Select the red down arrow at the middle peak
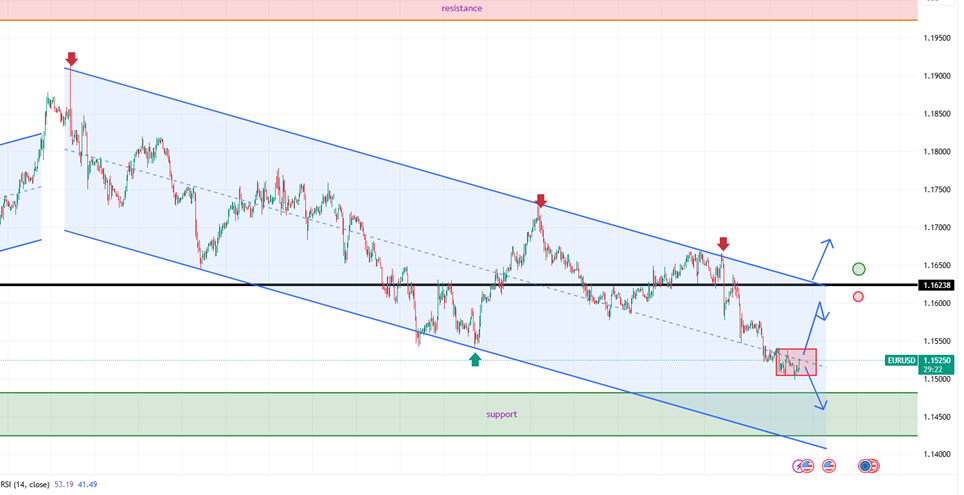 (x=540, y=201)
